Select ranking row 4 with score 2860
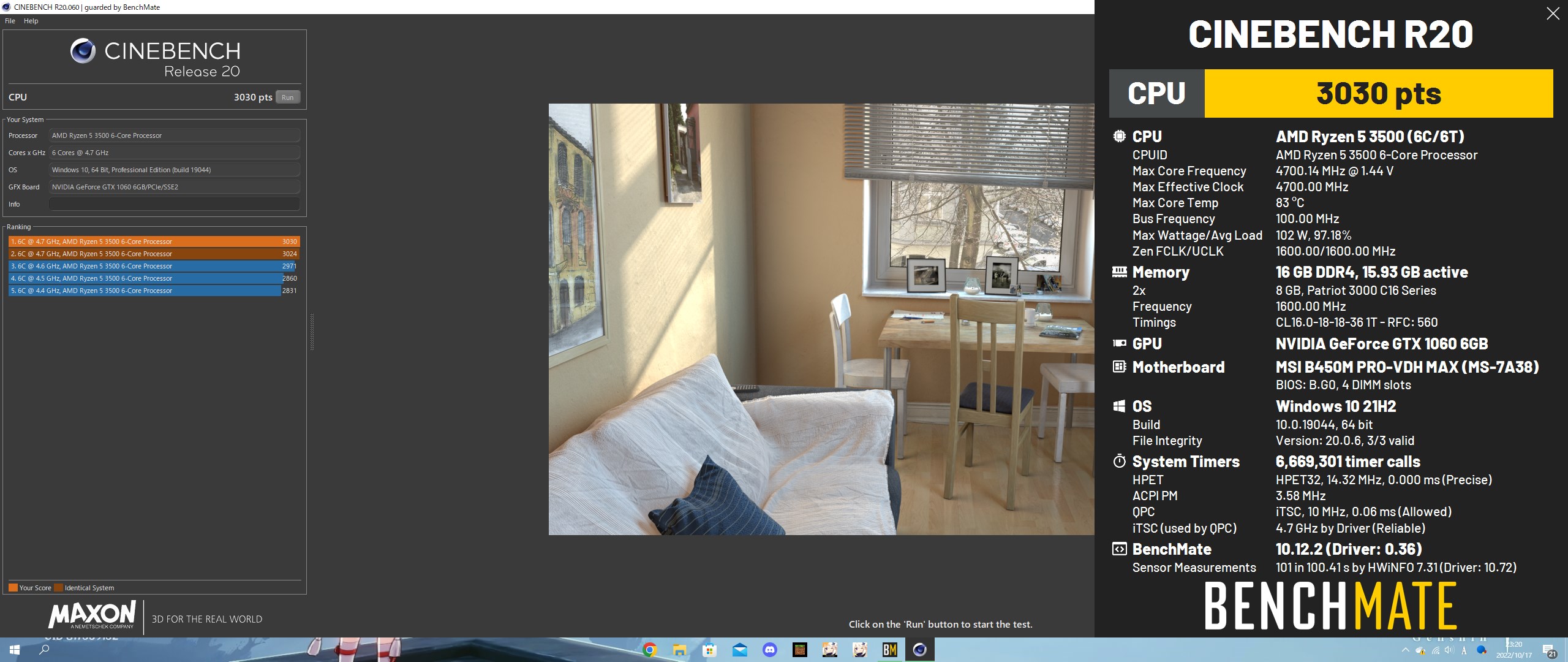Viewport: 1568px width, 662px height. 154,278
